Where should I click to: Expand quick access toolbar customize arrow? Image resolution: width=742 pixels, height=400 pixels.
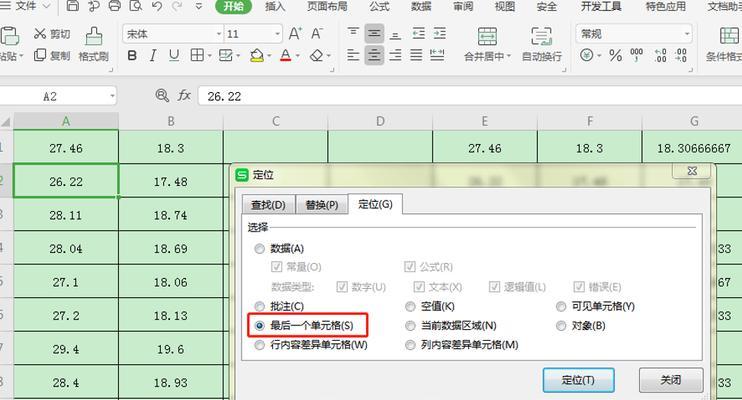199,6
